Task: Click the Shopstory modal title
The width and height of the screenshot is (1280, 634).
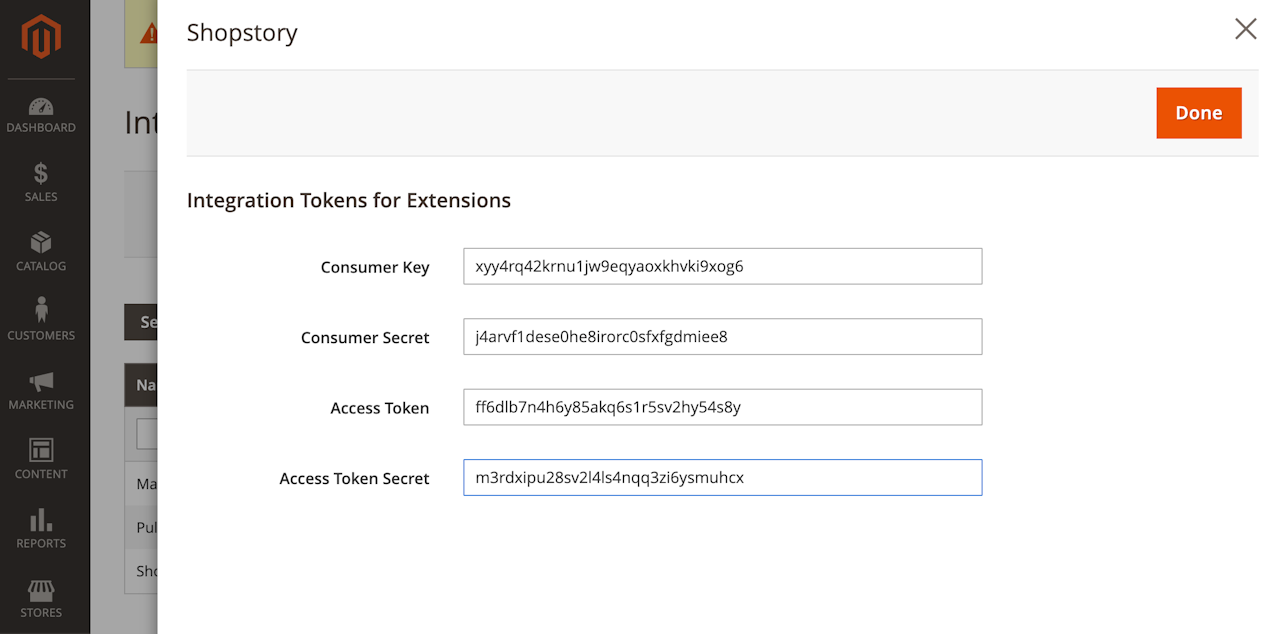Action: (242, 33)
